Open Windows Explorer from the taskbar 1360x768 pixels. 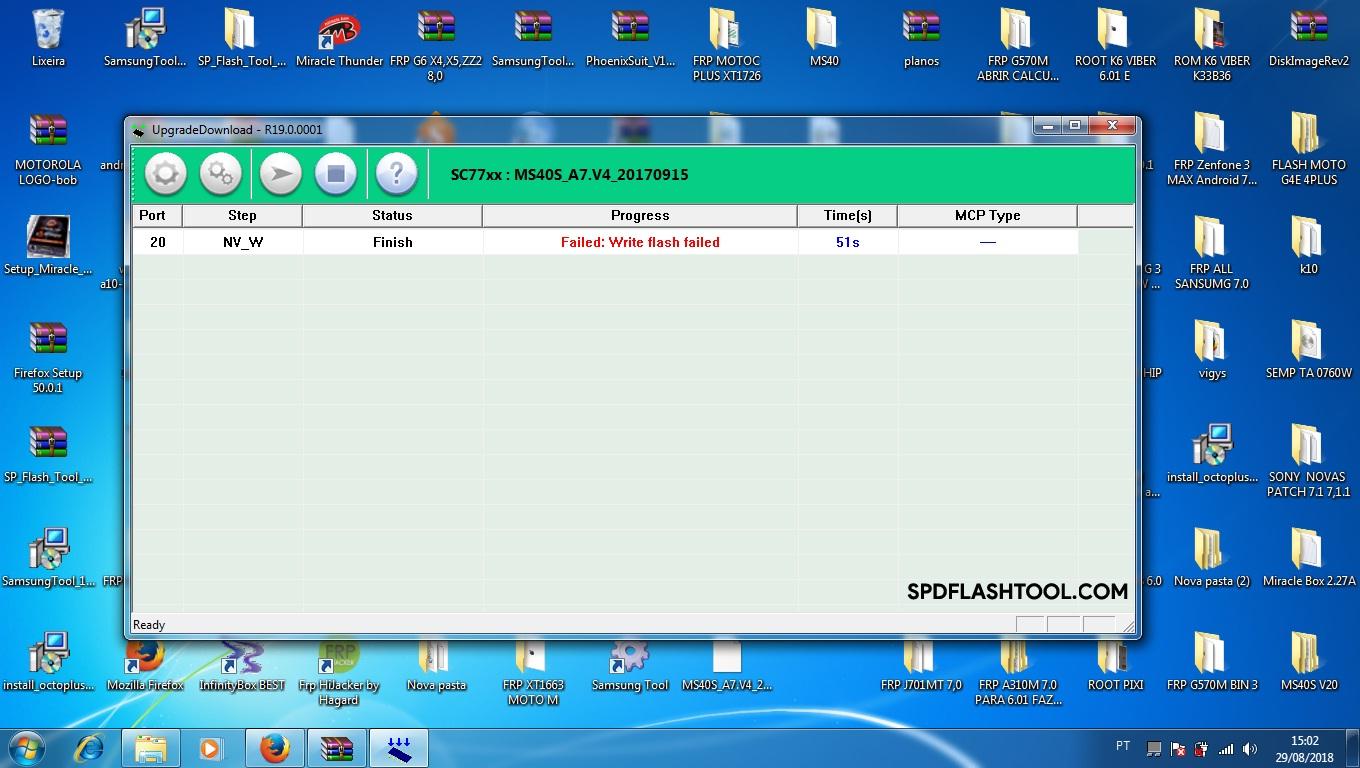click(151, 748)
